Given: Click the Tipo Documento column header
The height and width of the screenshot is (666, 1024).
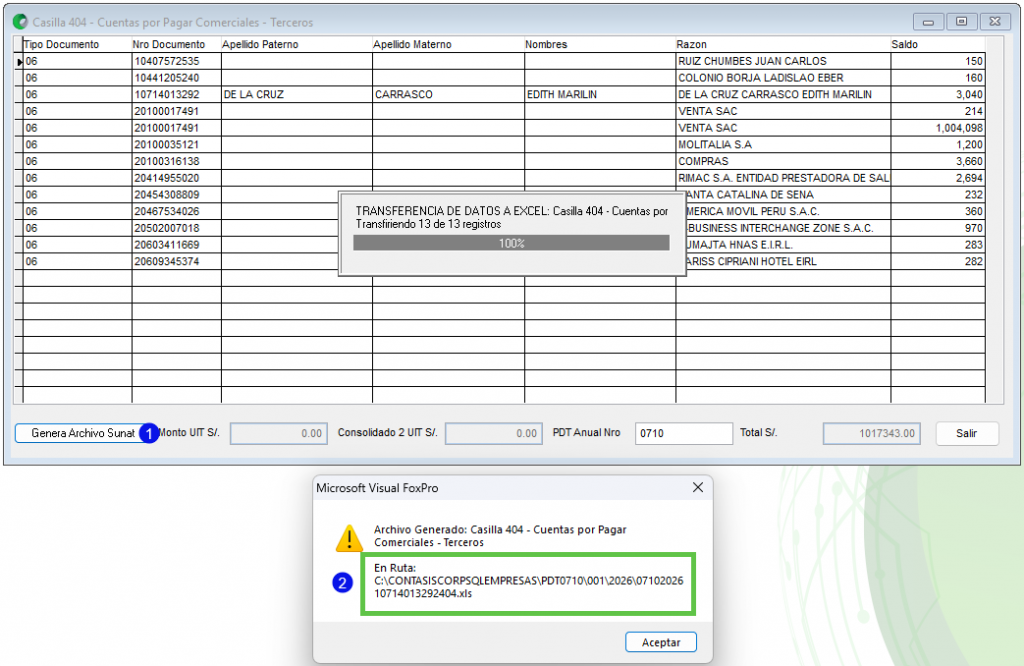Looking at the screenshot, I should [77, 44].
